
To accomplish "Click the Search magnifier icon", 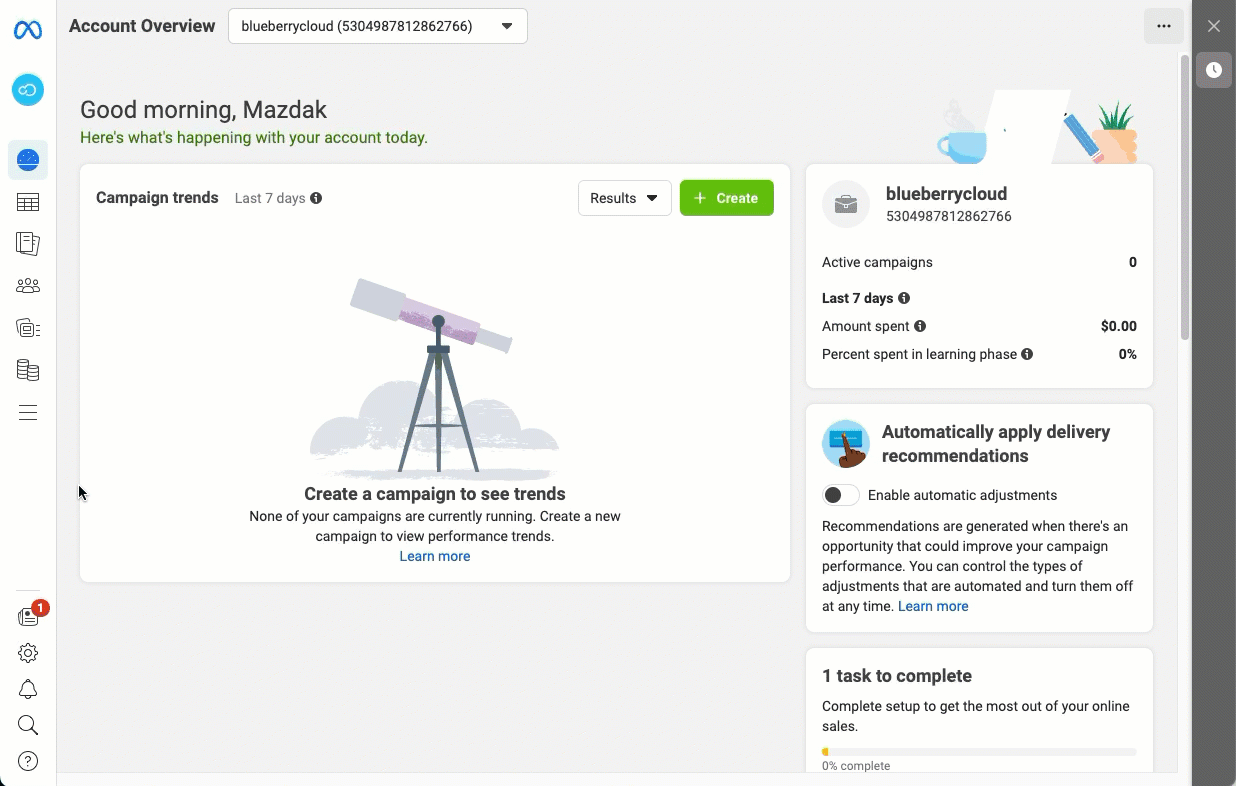I will [28, 726].
